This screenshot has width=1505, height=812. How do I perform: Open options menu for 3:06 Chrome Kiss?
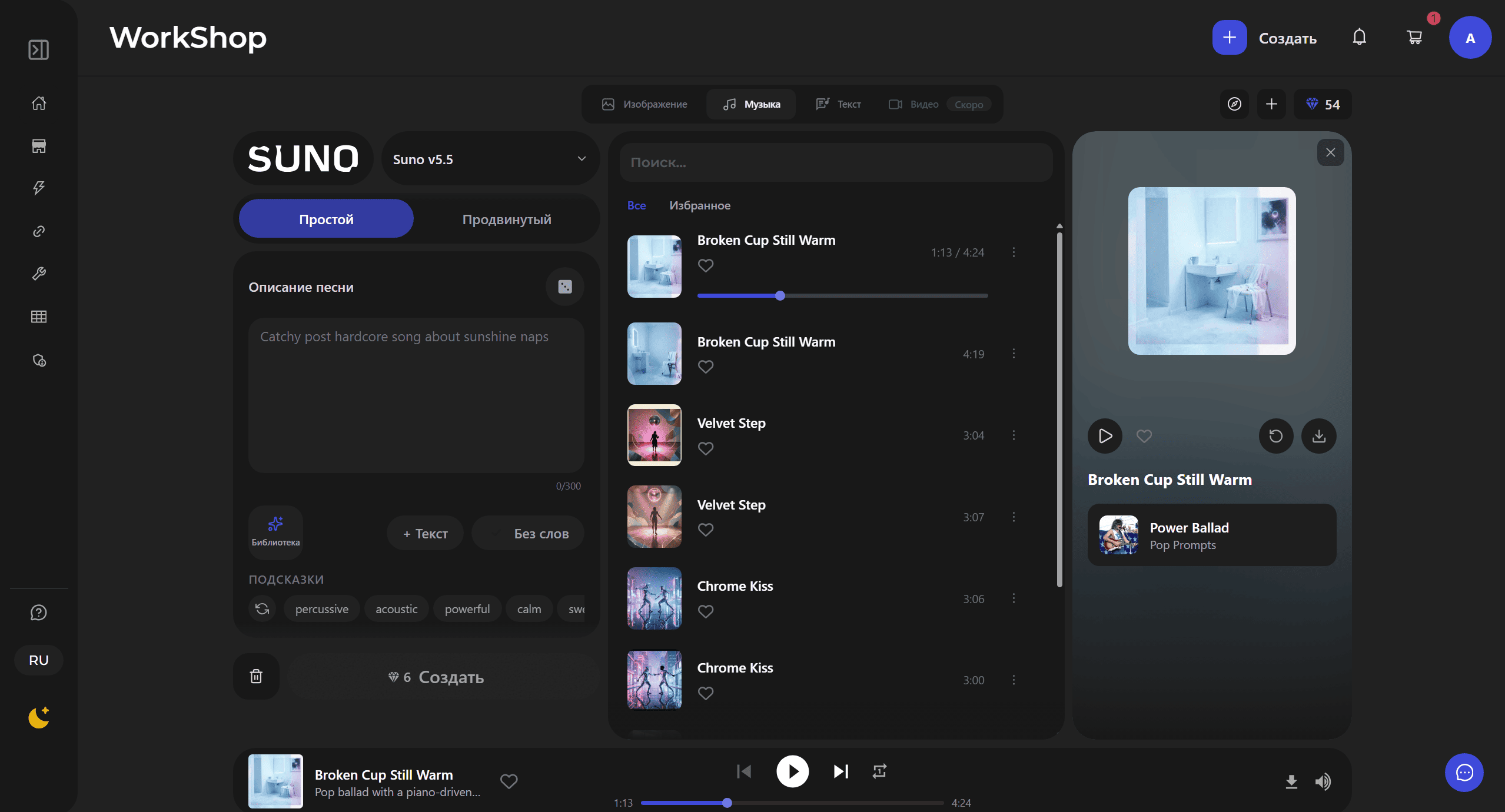coord(1014,598)
